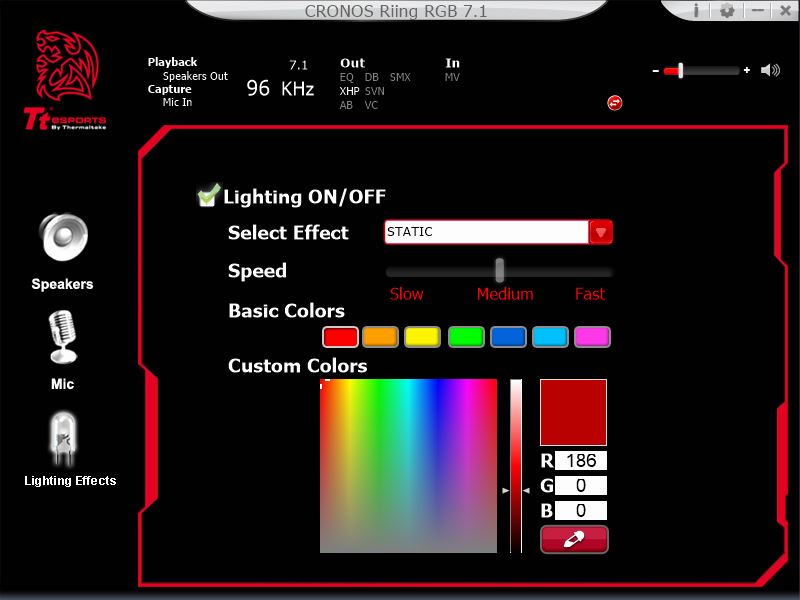This screenshot has width=800, height=600.
Task: Select the red basic color swatch
Action: [x=340, y=337]
